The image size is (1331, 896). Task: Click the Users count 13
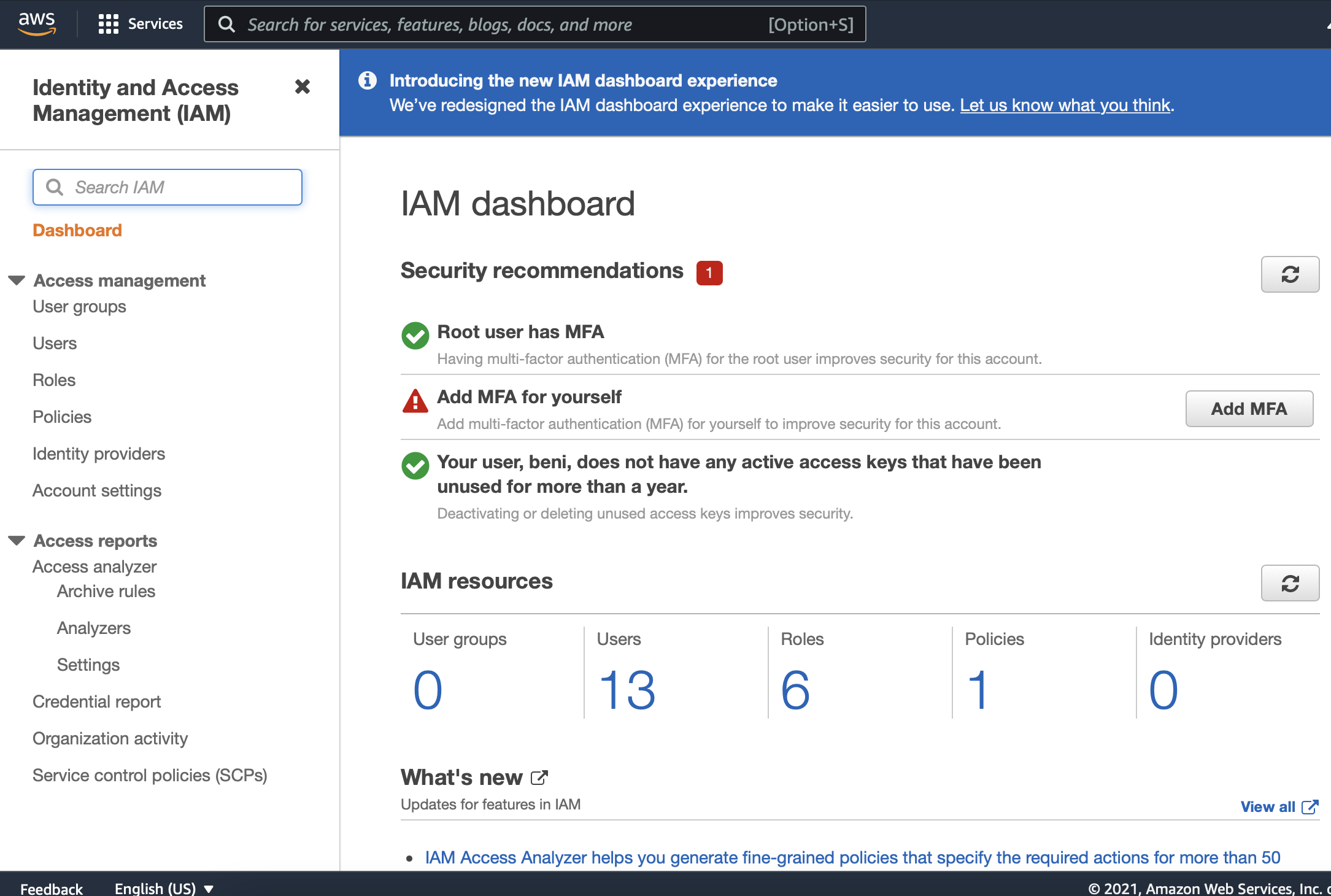(627, 690)
